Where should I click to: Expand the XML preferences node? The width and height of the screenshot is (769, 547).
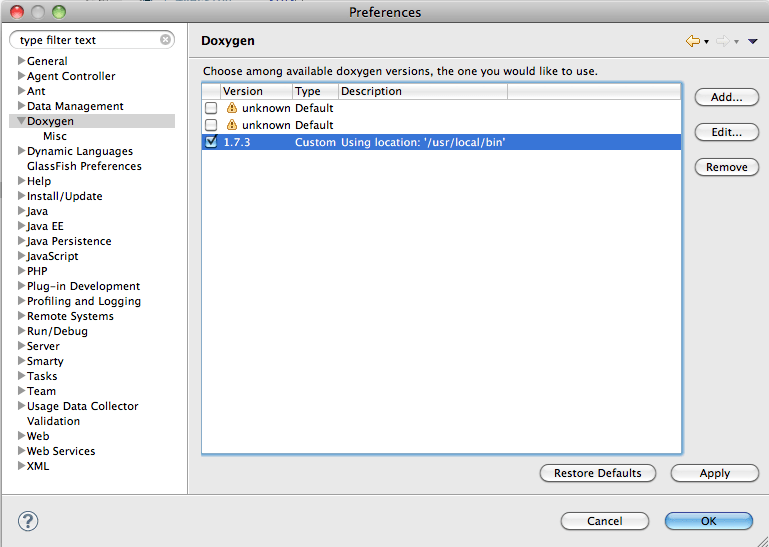pos(21,466)
